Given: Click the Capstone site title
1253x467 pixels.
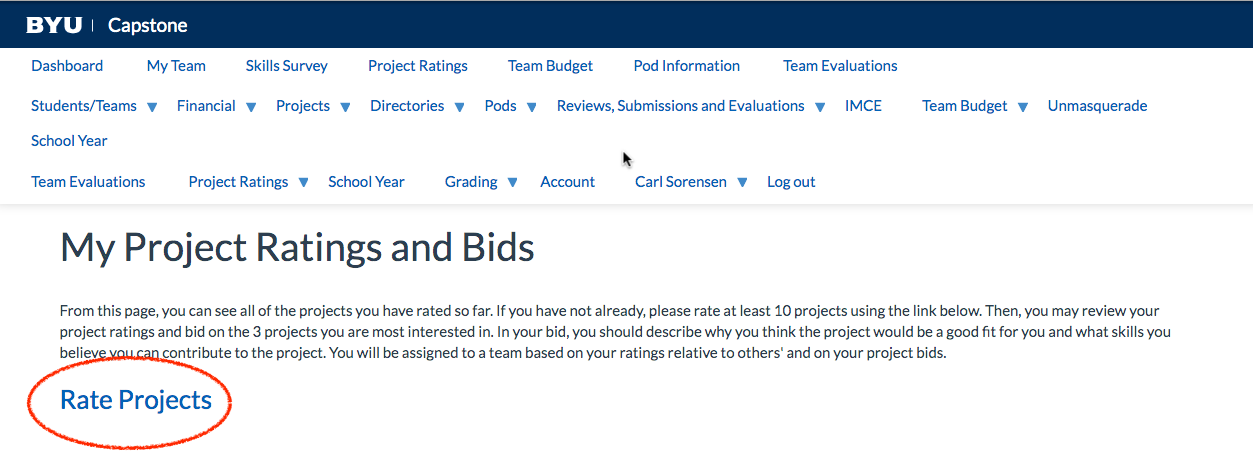Looking at the screenshot, I should pyautogui.click(x=147, y=25).
